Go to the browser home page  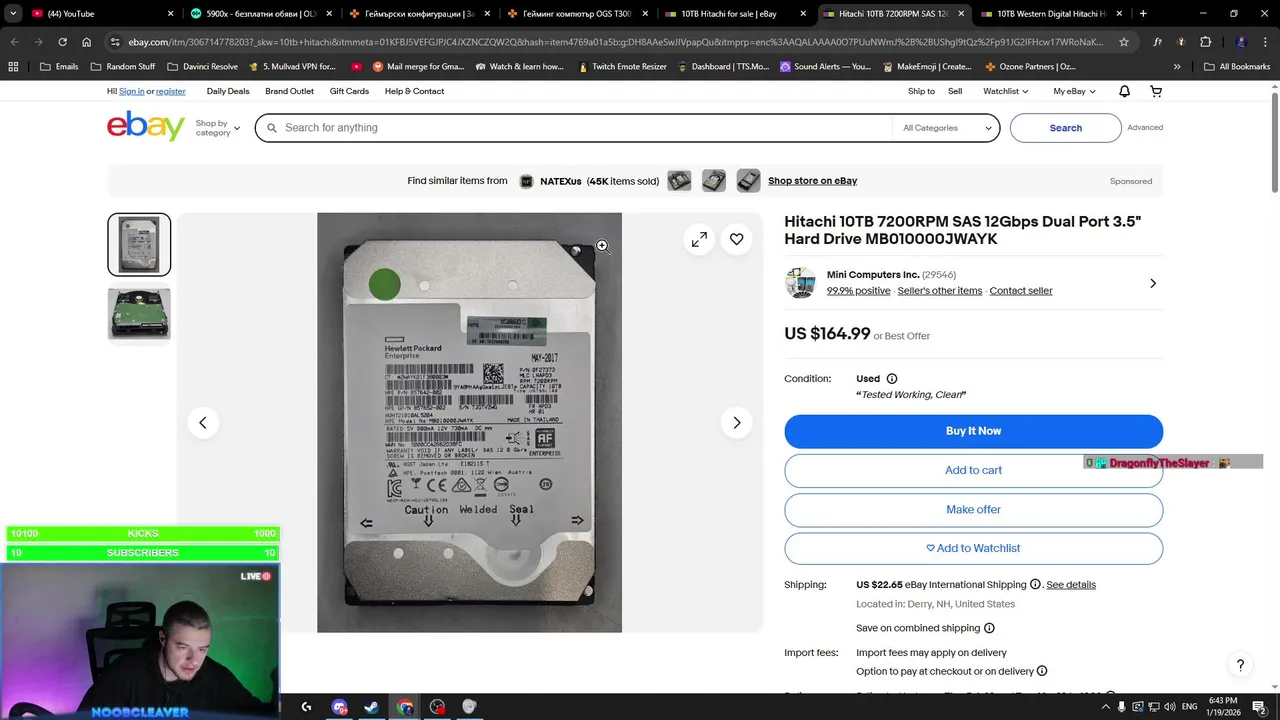(87, 42)
